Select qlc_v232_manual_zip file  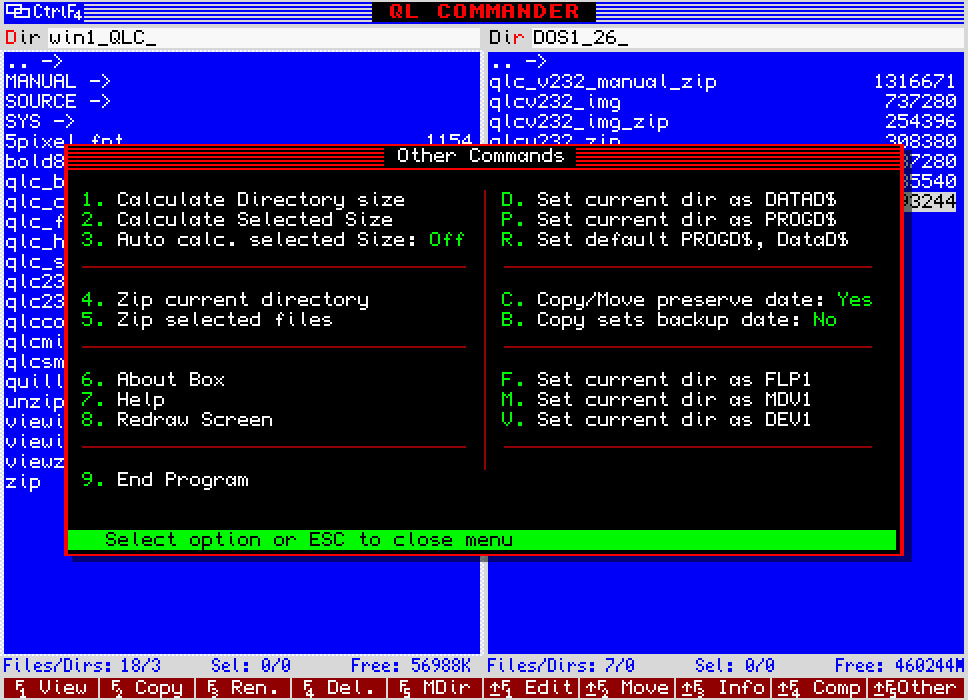[x=722, y=81]
